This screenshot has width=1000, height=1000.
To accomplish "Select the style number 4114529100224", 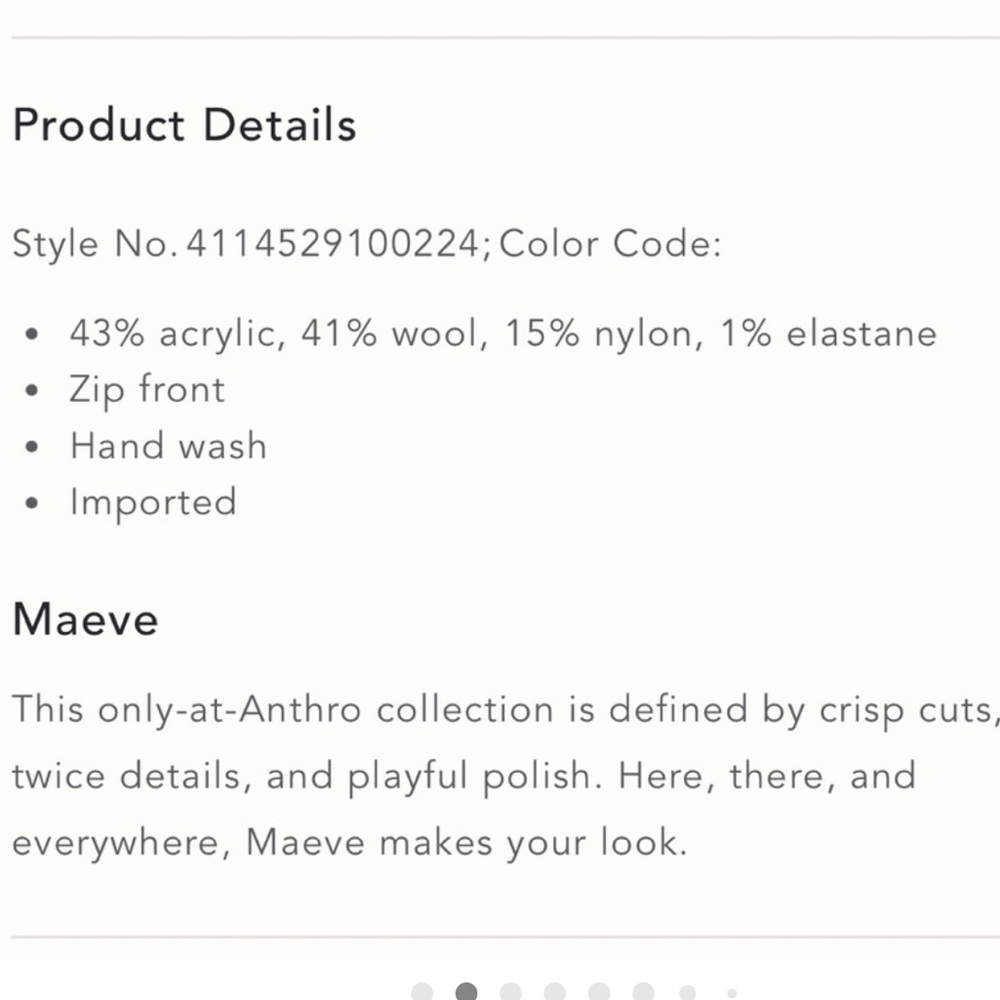I will pyautogui.click(x=332, y=243).
